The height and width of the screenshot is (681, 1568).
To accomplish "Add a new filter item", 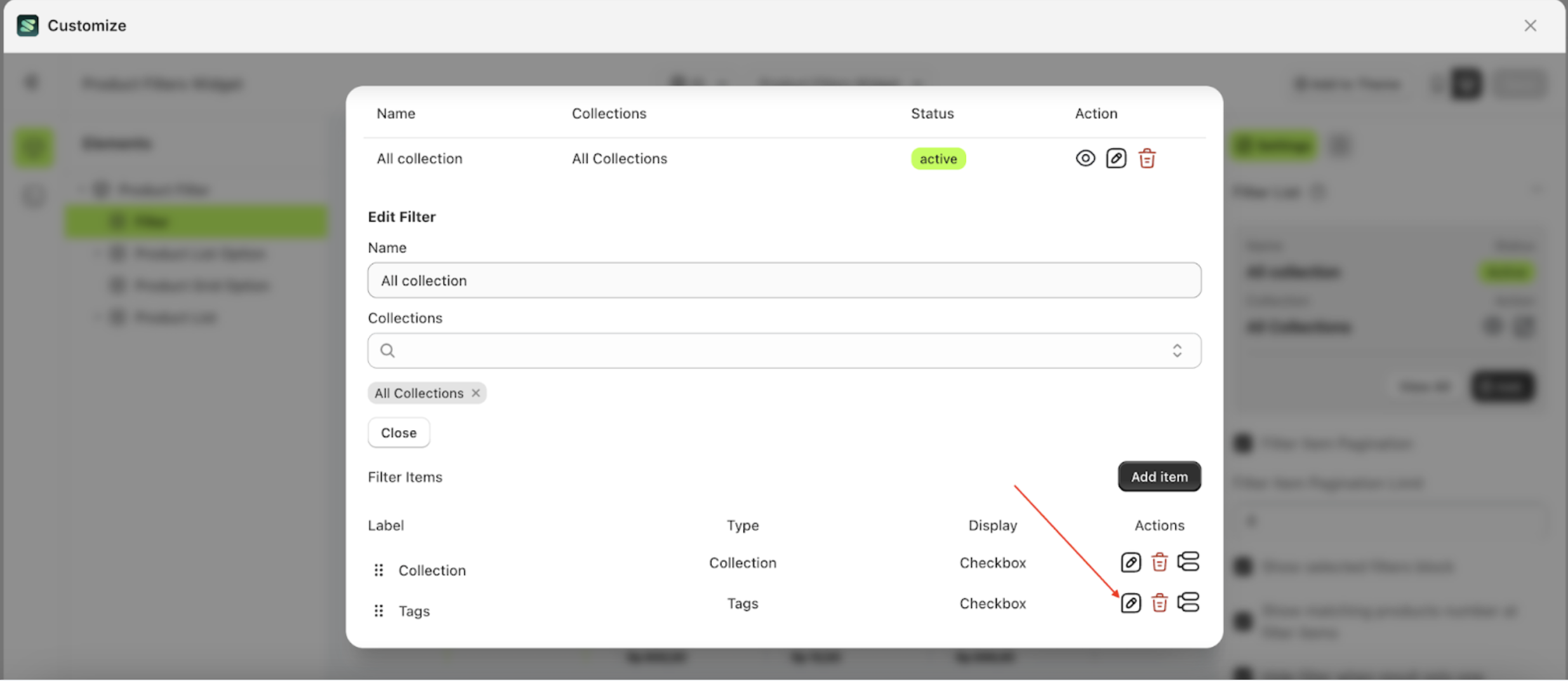I will [x=1158, y=476].
